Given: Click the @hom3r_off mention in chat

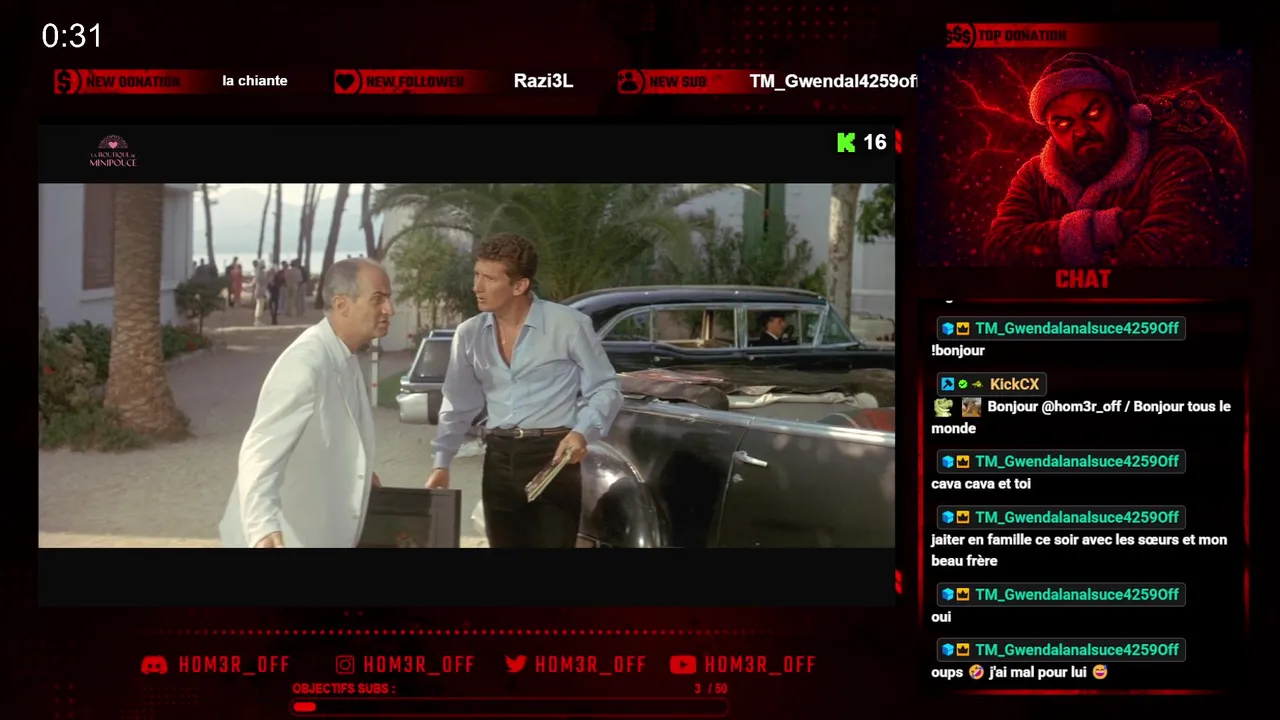Looking at the screenshot, I should tap(1083, 407).
